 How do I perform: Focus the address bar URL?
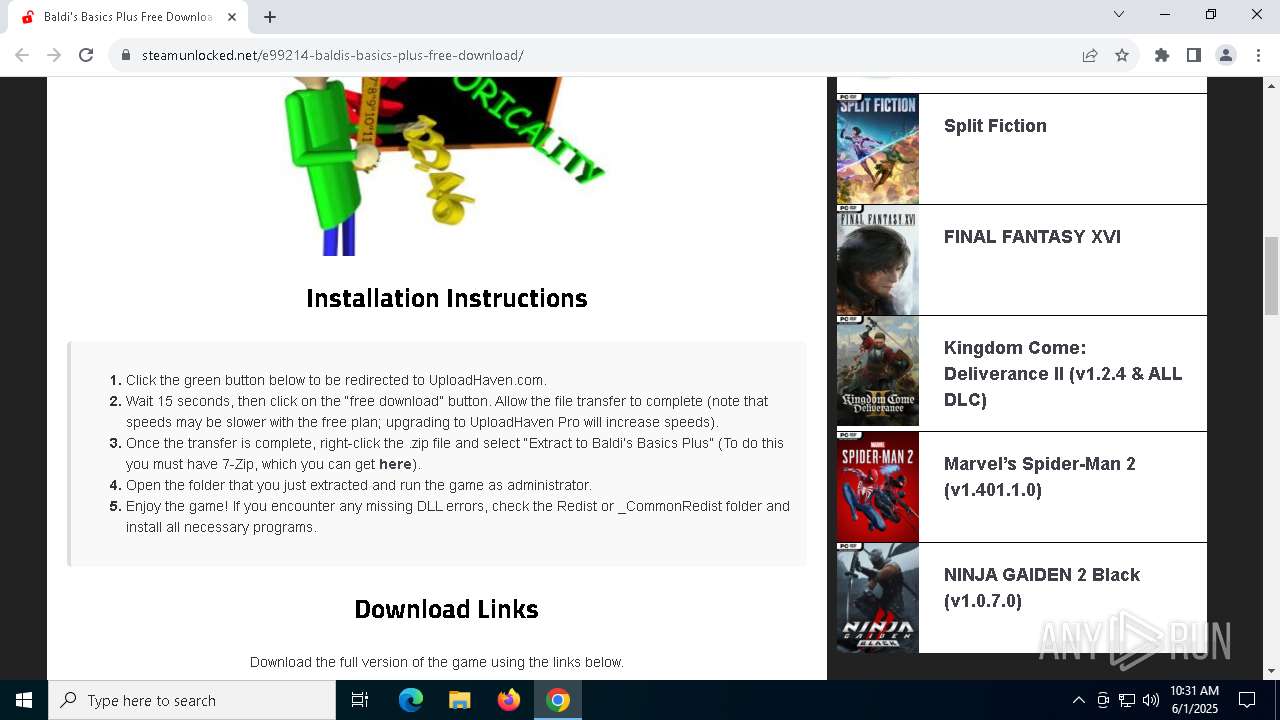pyautogui.click(x=333, y=55)
